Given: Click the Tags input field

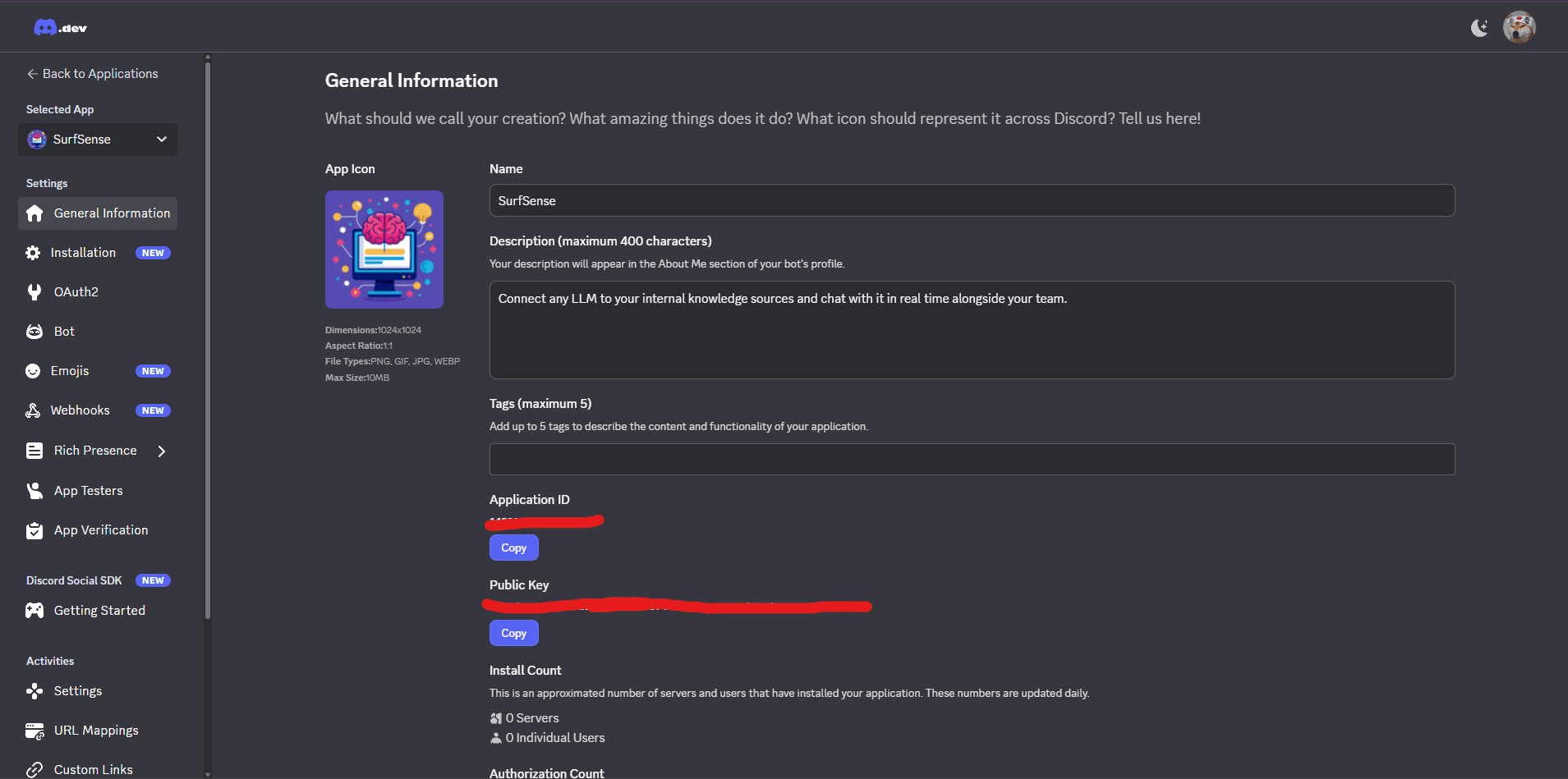Looking at the screenshot, I should (971, 459).
